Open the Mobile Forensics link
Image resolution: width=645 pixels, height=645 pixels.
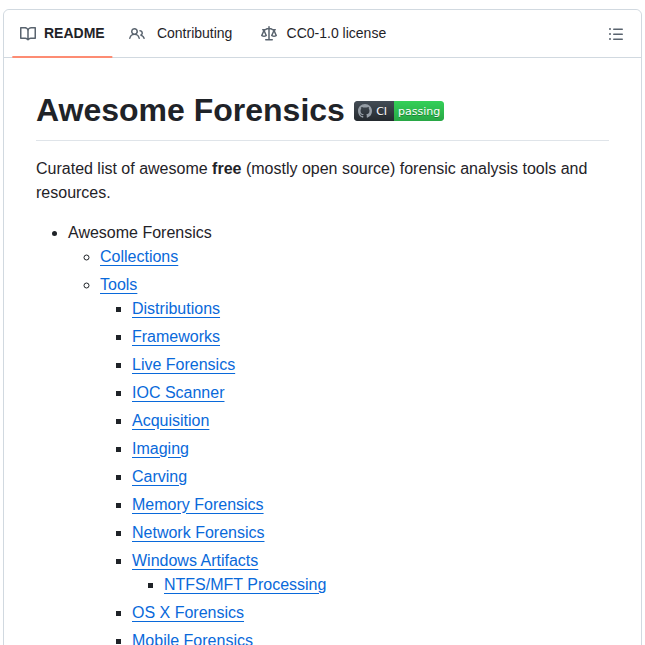pos(193,639)
